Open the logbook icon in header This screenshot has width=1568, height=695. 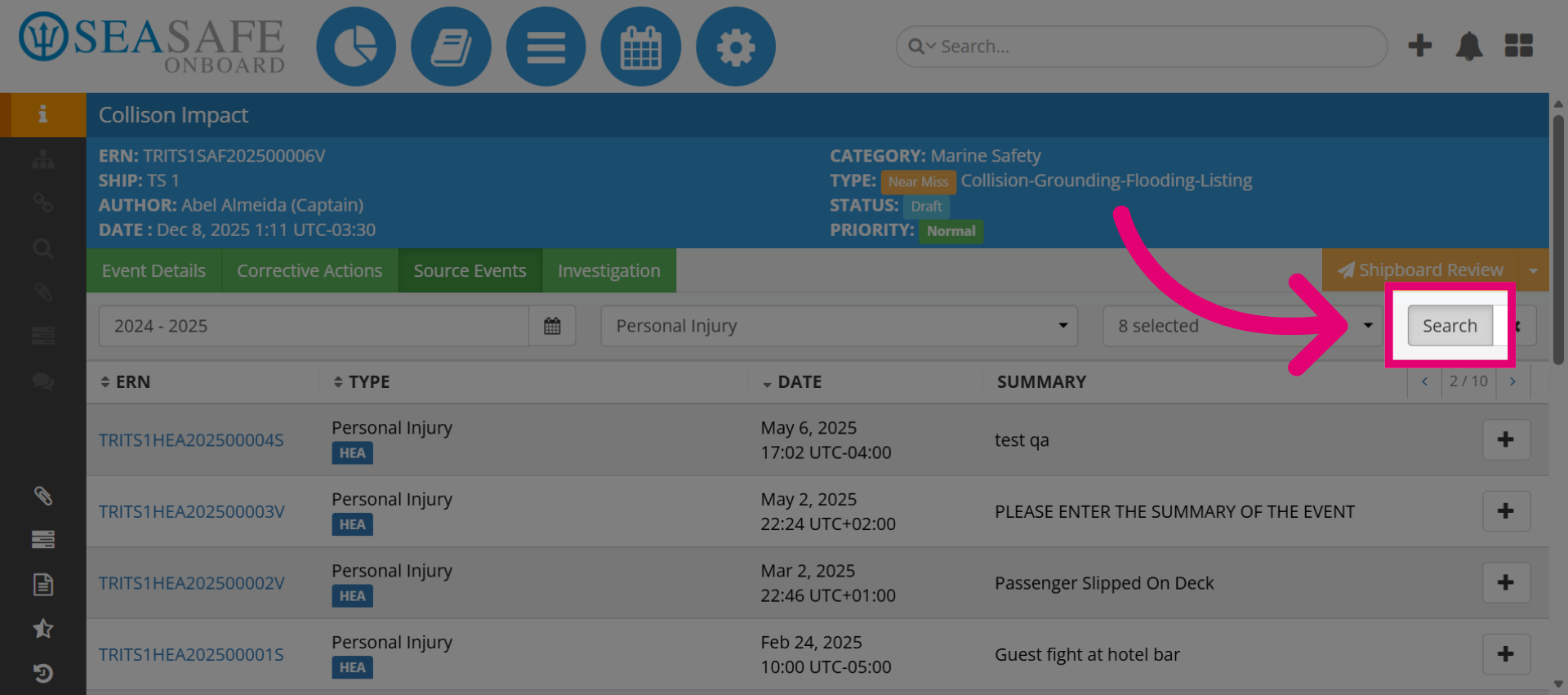click(451, 47)
